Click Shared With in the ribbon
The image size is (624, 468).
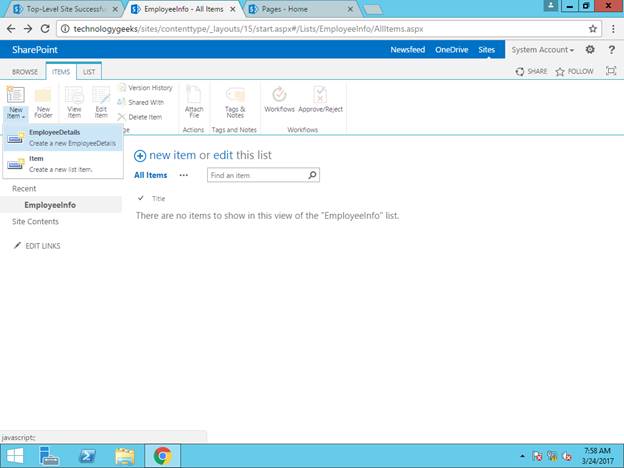click(x=141, y=102)
